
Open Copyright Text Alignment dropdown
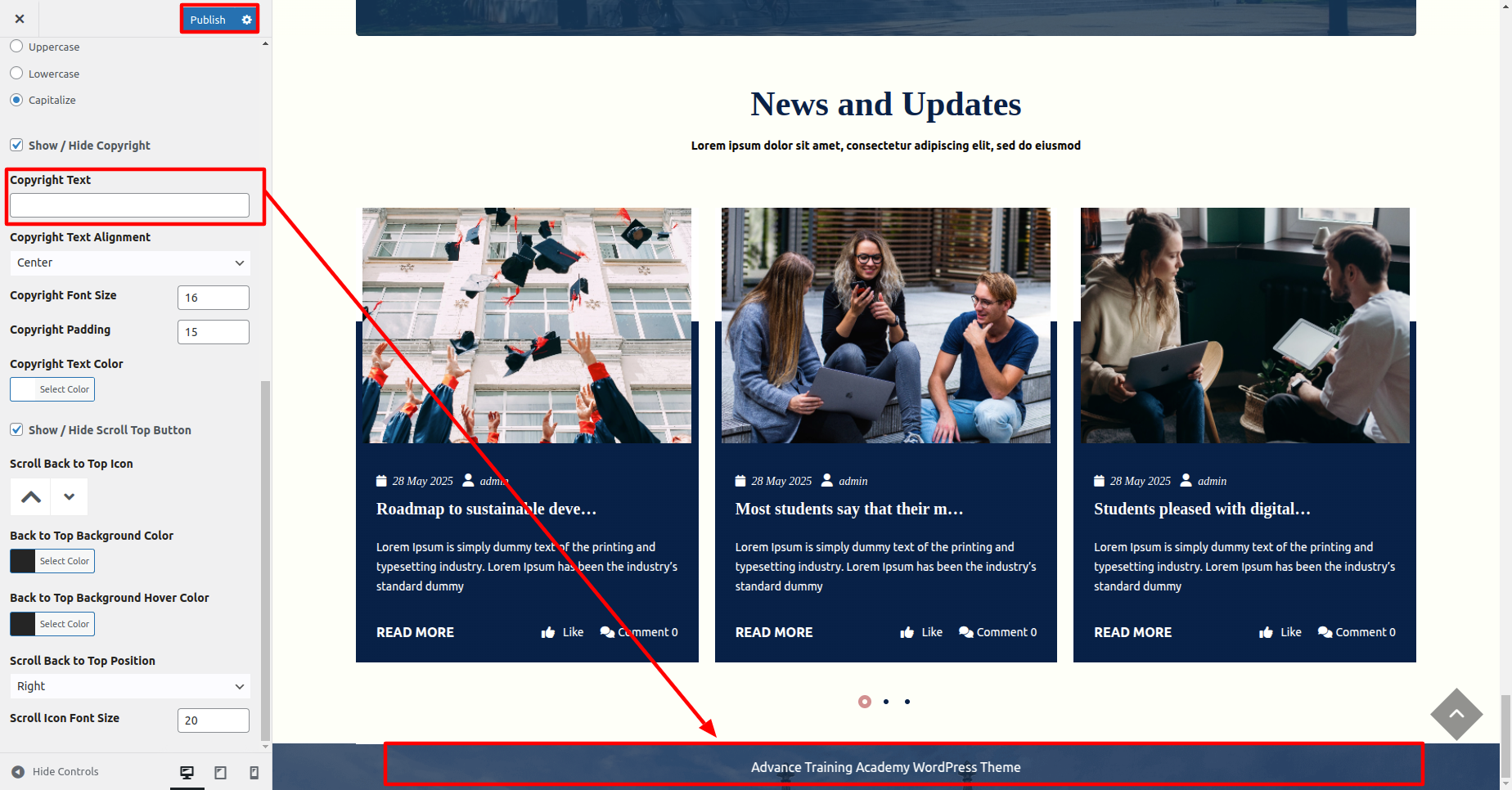129,263
